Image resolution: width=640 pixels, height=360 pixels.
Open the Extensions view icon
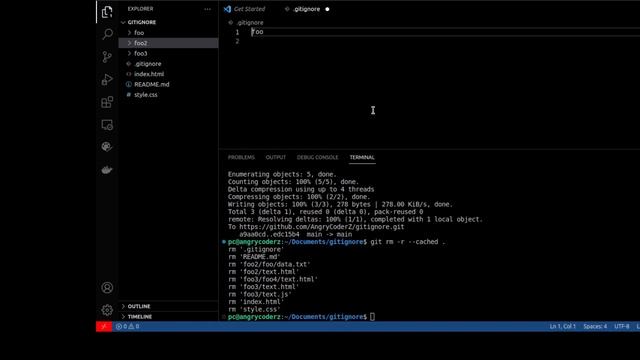pos(107,102)
